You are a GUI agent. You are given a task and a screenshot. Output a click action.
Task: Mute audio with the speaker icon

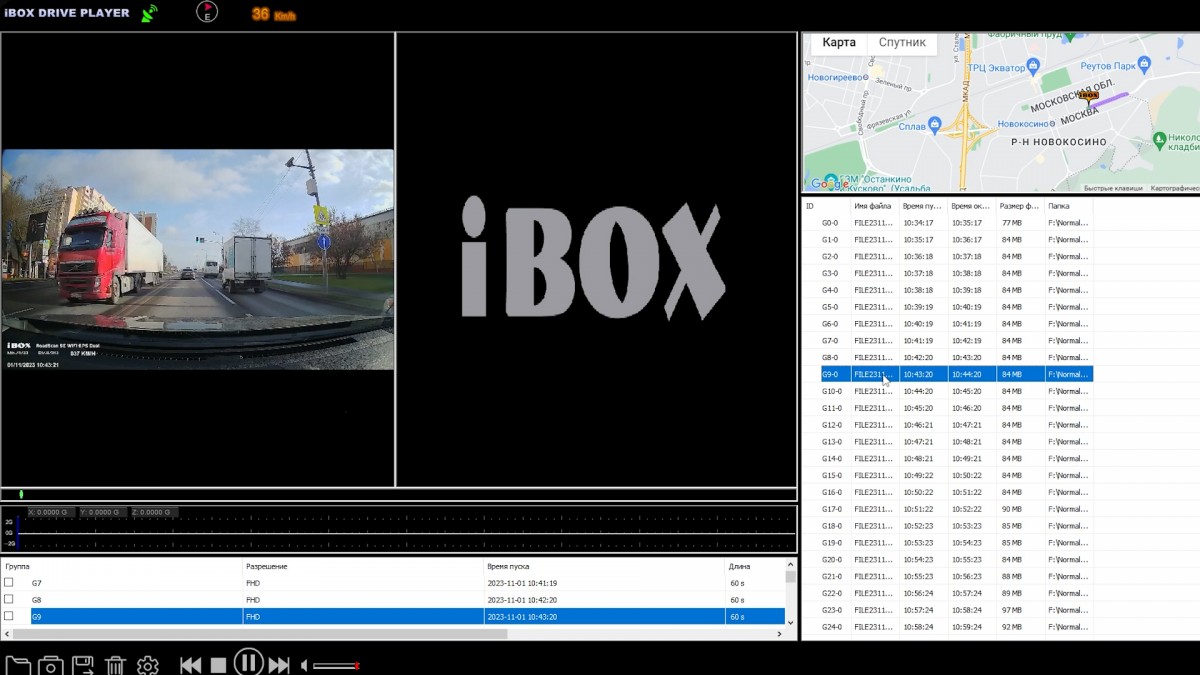click(305, 665)
